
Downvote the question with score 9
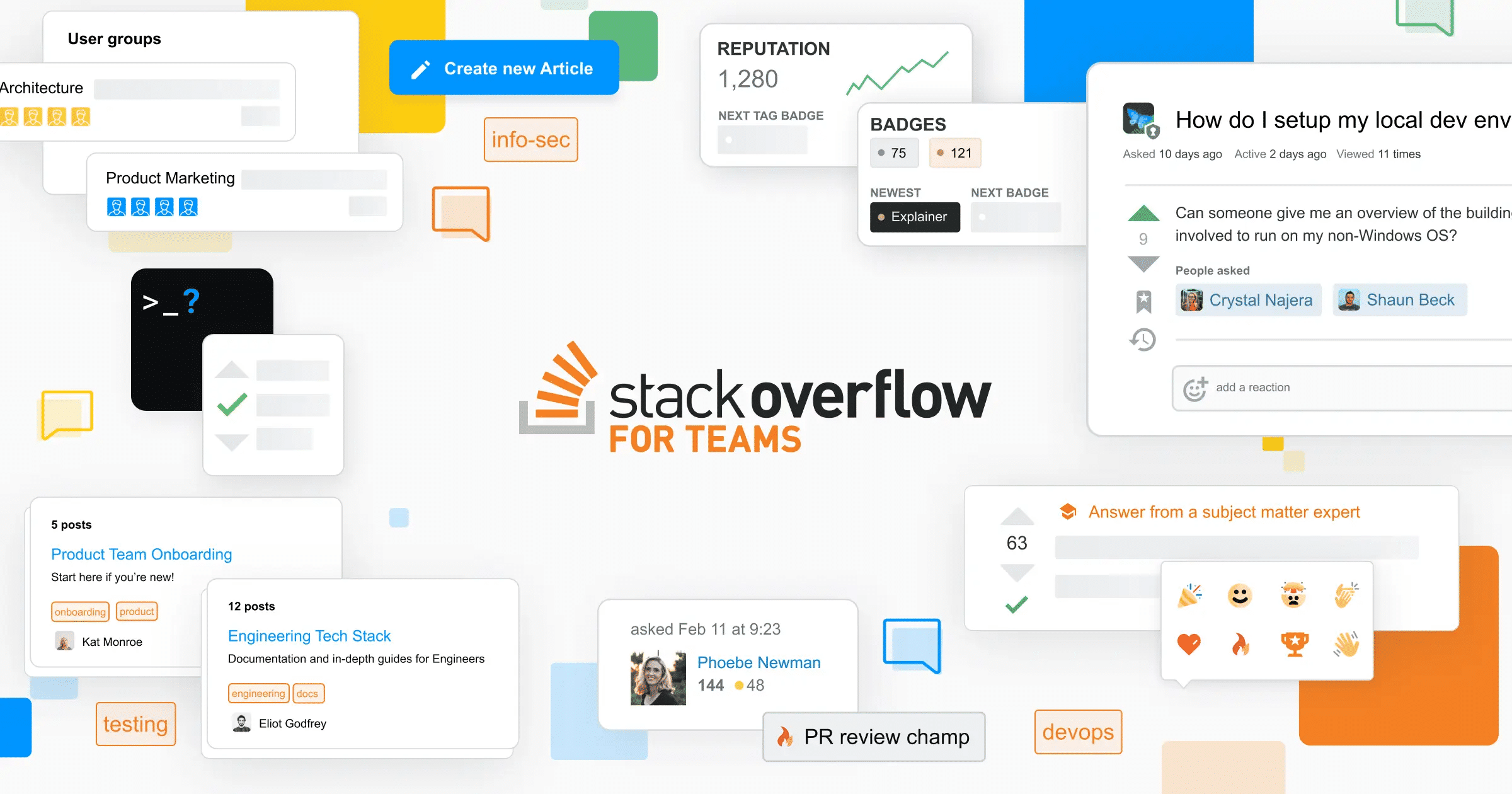[x=1143, y=263]
